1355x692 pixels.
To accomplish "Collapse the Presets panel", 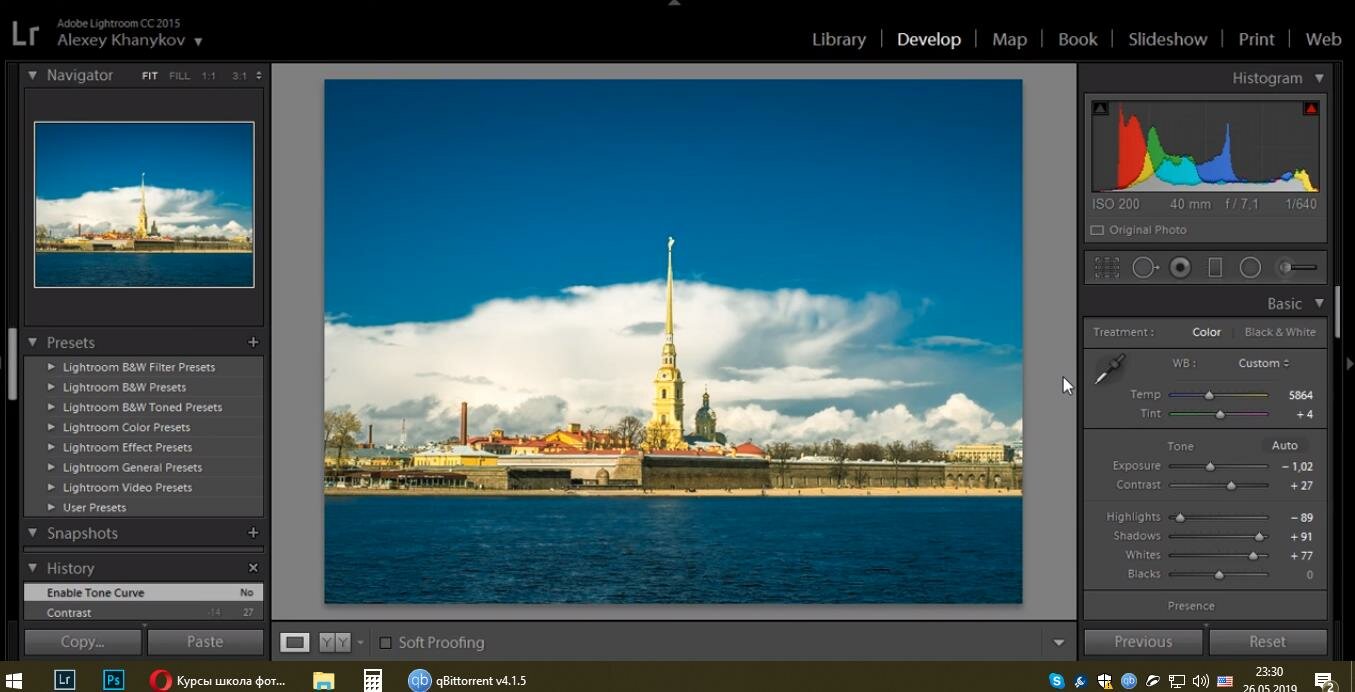I will pos(32,342).
